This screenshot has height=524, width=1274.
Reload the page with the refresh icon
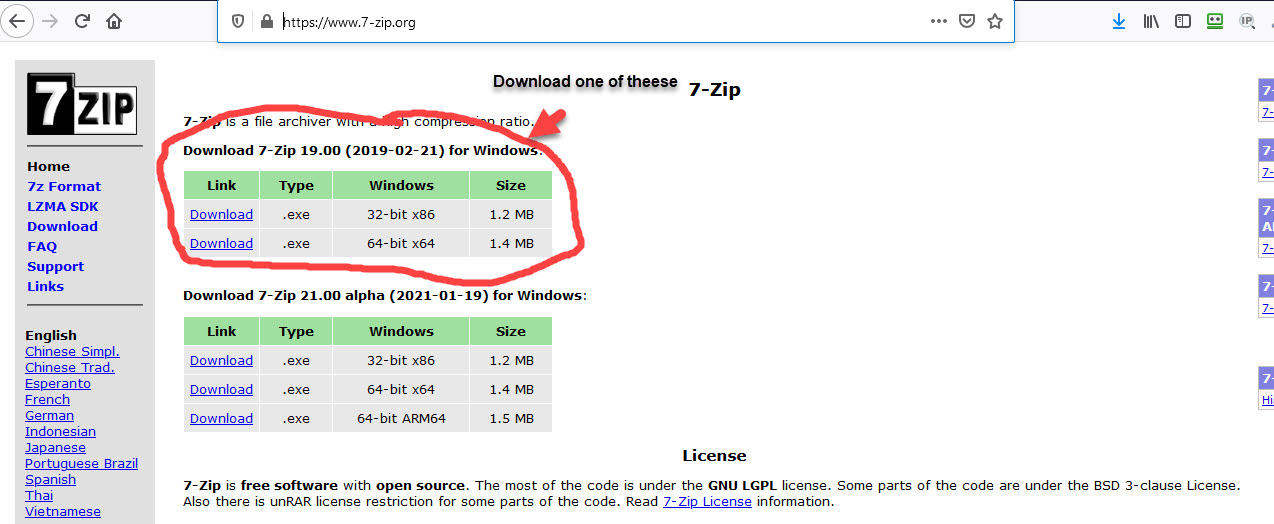82,21
